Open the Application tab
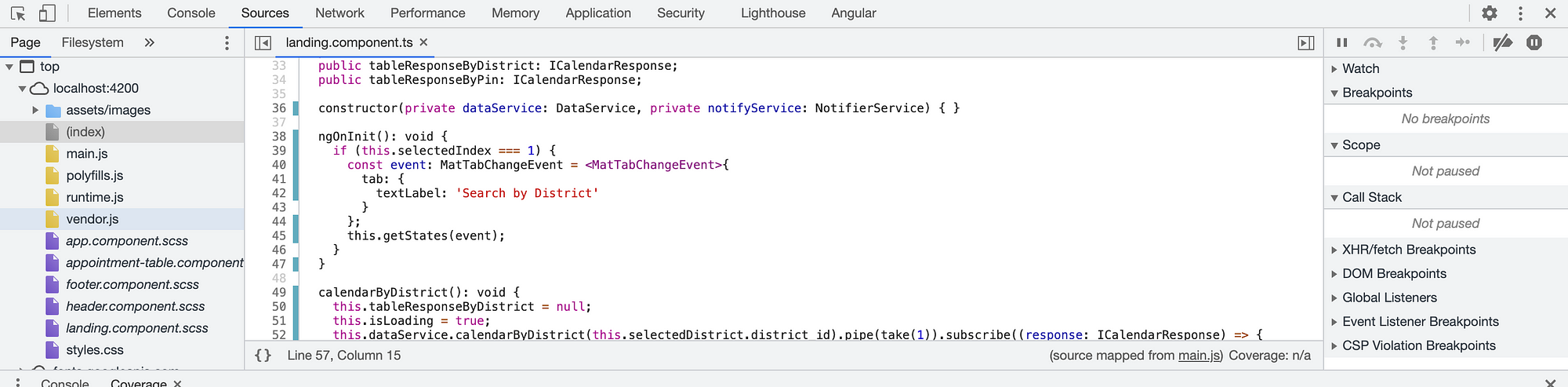The height and width of the screenshot is (387, 1568). pyautogui.click(x=598, y=13)
